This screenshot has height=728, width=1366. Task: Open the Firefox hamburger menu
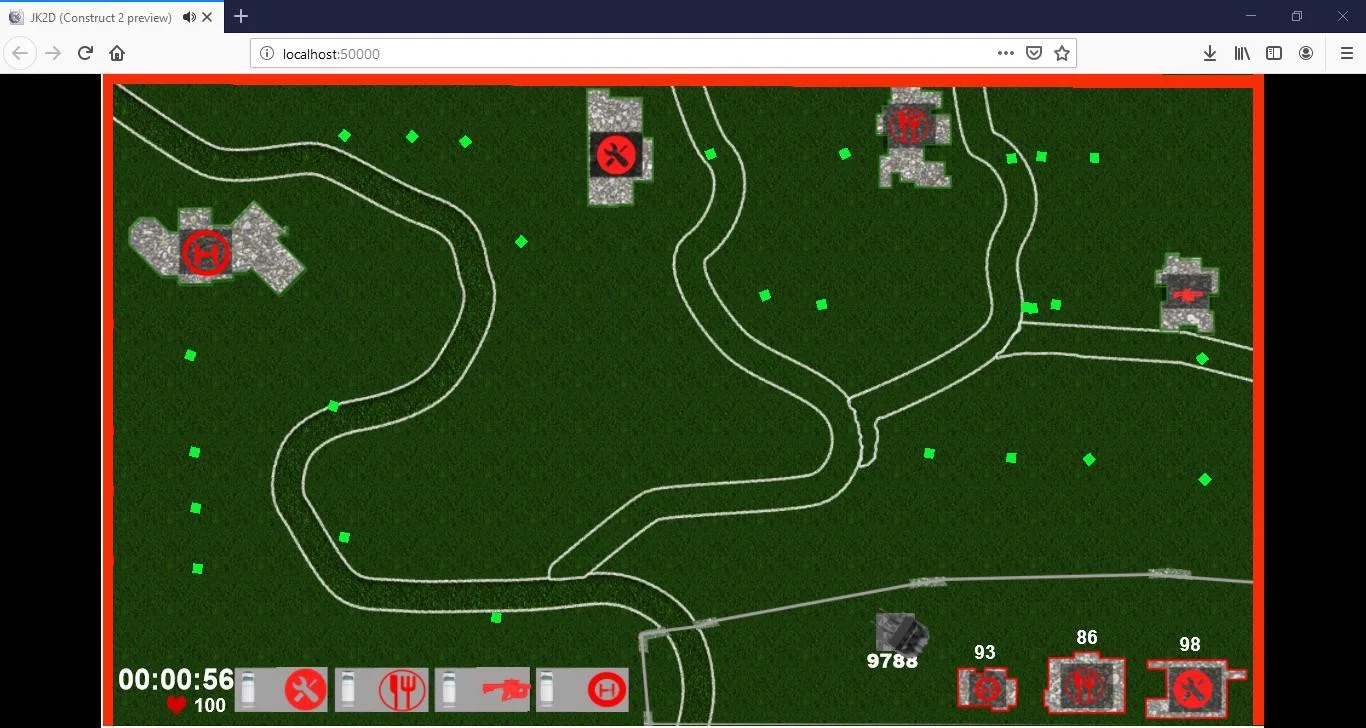coord(1346,53)
